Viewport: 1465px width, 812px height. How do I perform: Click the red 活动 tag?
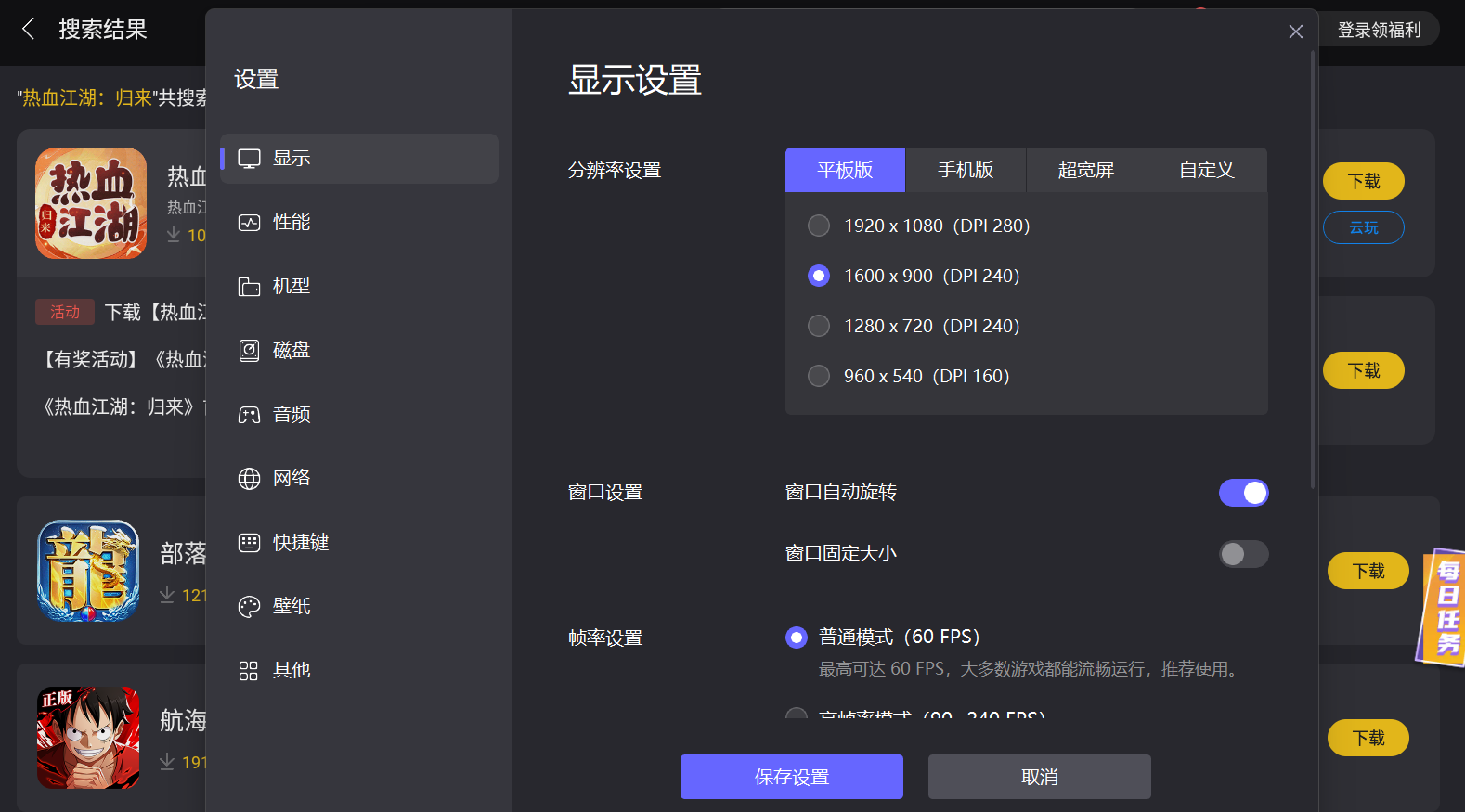click(65, 312)
